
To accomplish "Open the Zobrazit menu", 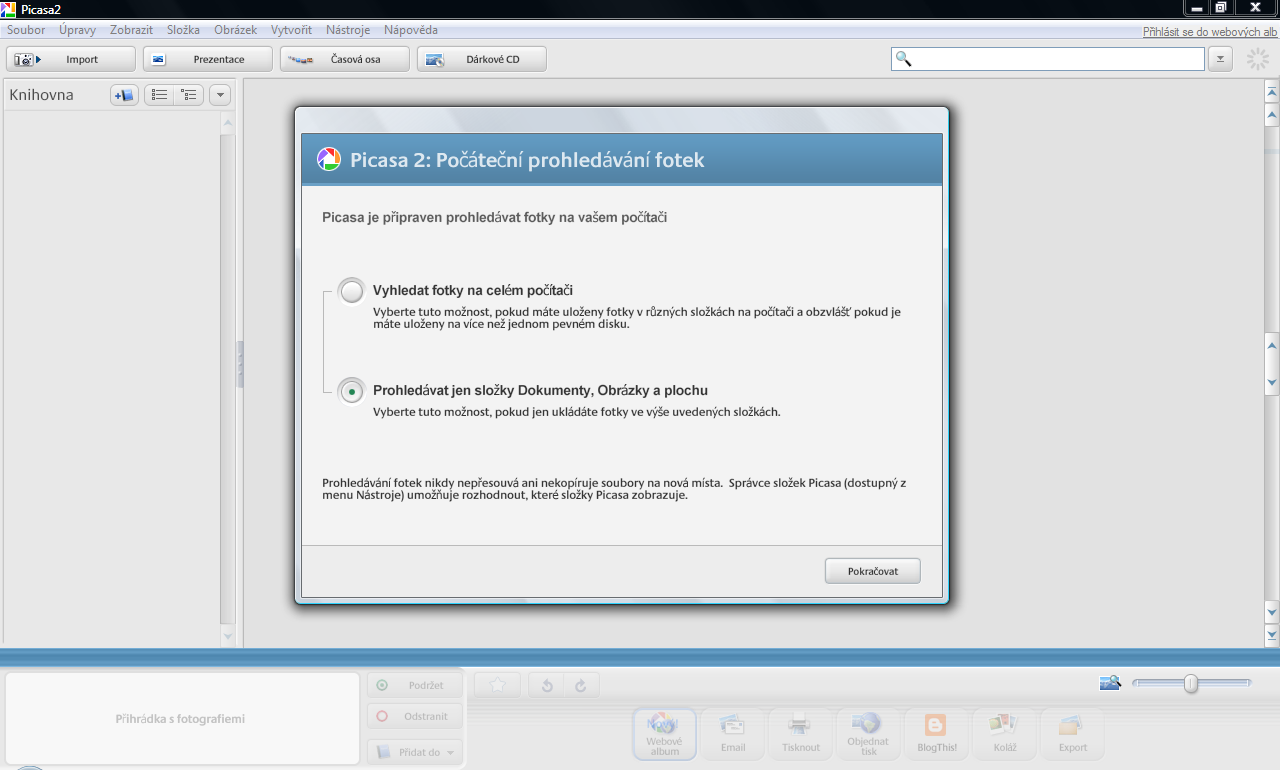I will click(x=131, y=30).
